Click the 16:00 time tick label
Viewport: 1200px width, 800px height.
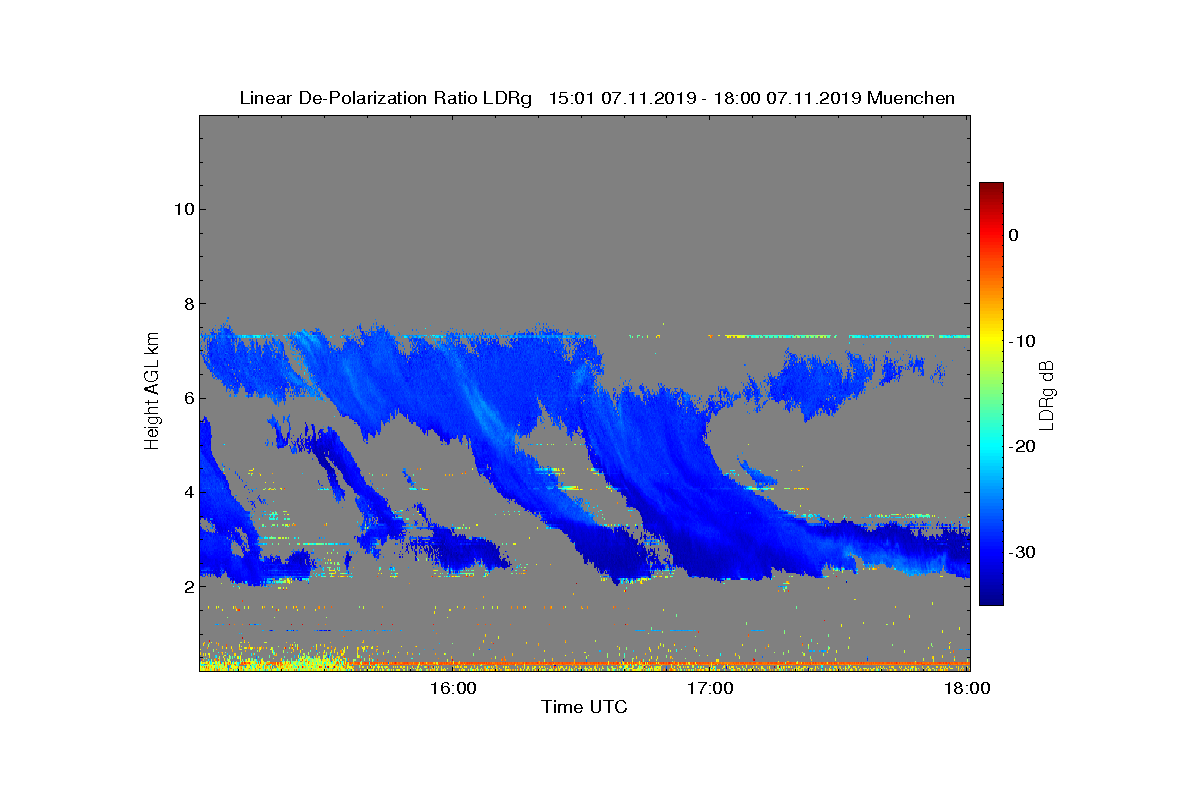tap(455, 688)
